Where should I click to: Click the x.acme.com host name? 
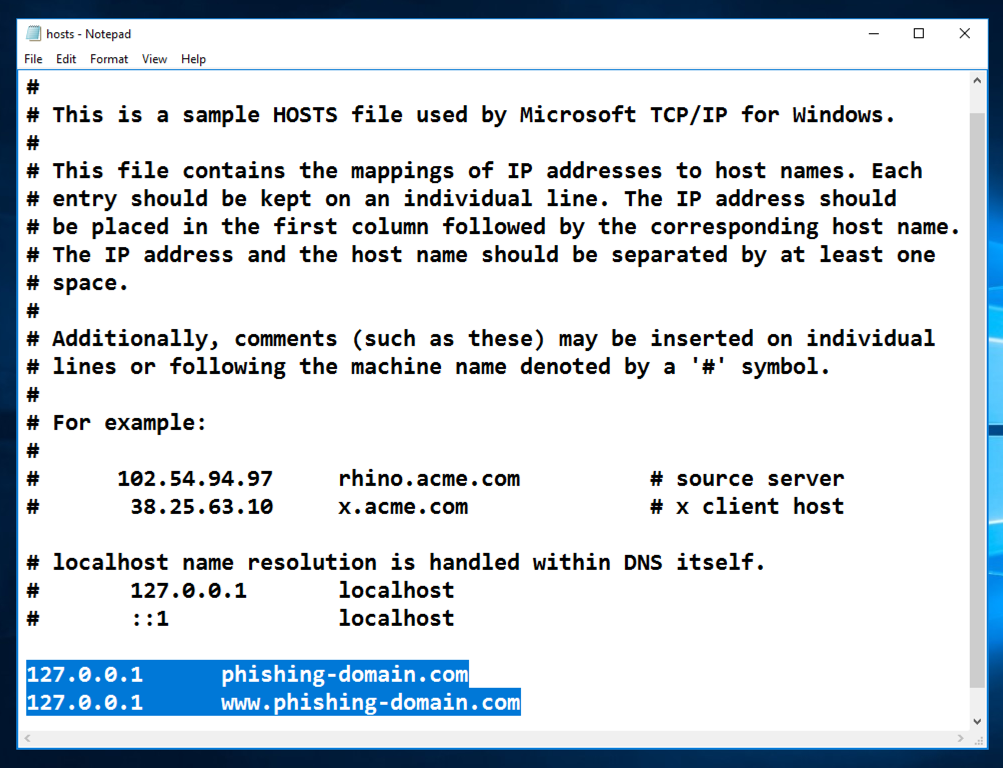403,507
